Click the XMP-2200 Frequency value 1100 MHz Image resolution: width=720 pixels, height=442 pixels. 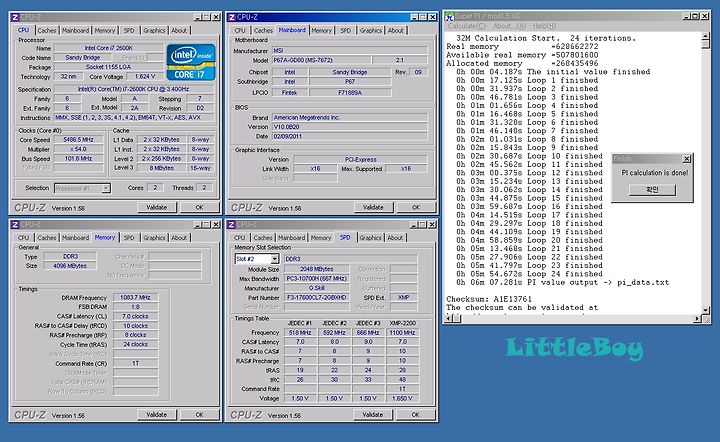pyautogui.click(x=402, y=333)
